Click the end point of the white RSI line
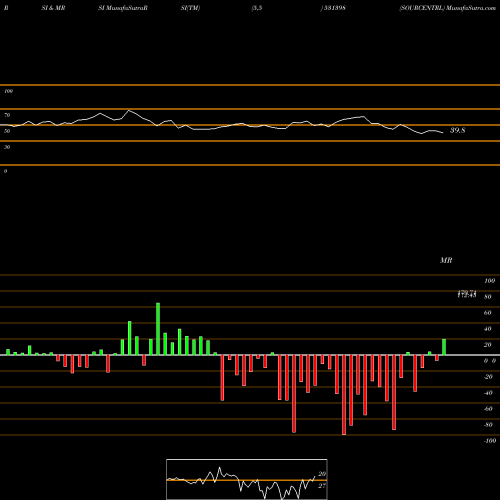This screenshot has height=500, width=500. (443, 133)
